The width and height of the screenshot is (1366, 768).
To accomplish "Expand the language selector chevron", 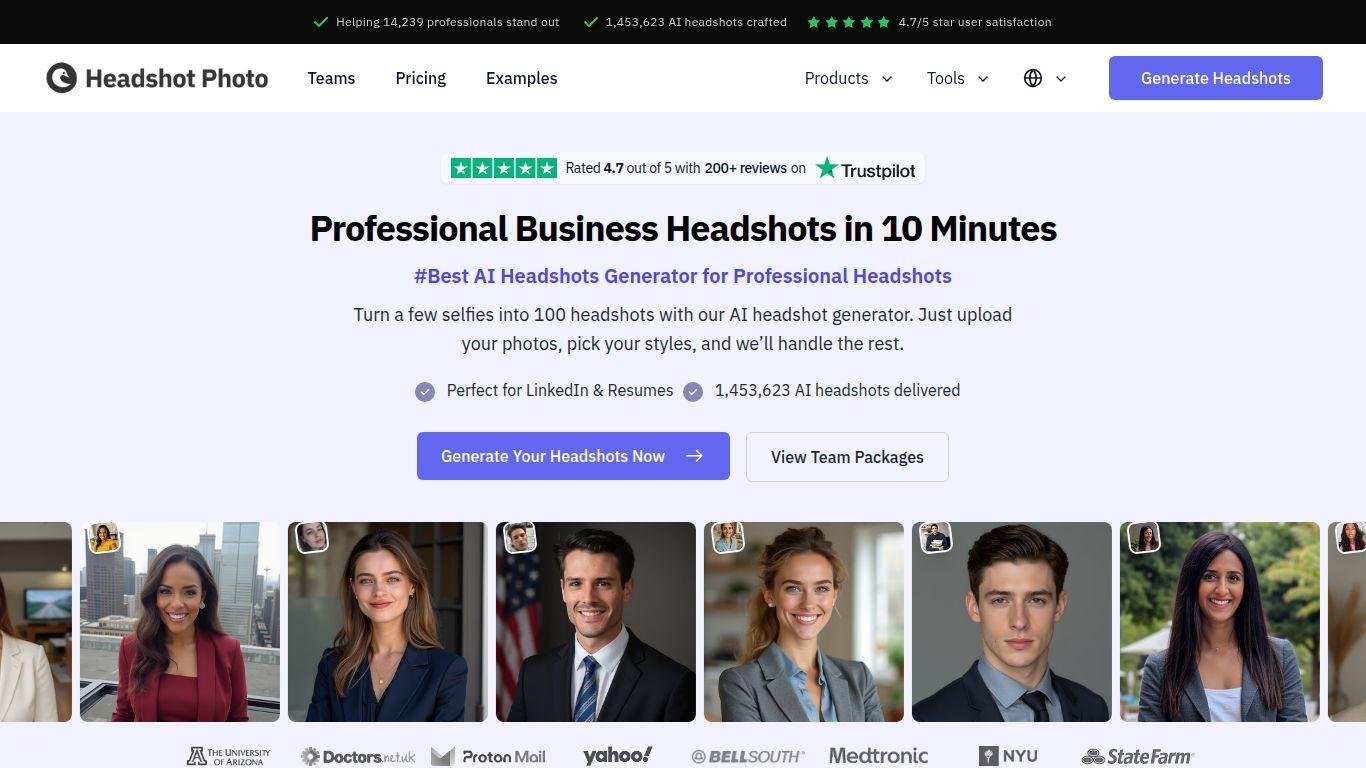I will (x=1061, y=78).
